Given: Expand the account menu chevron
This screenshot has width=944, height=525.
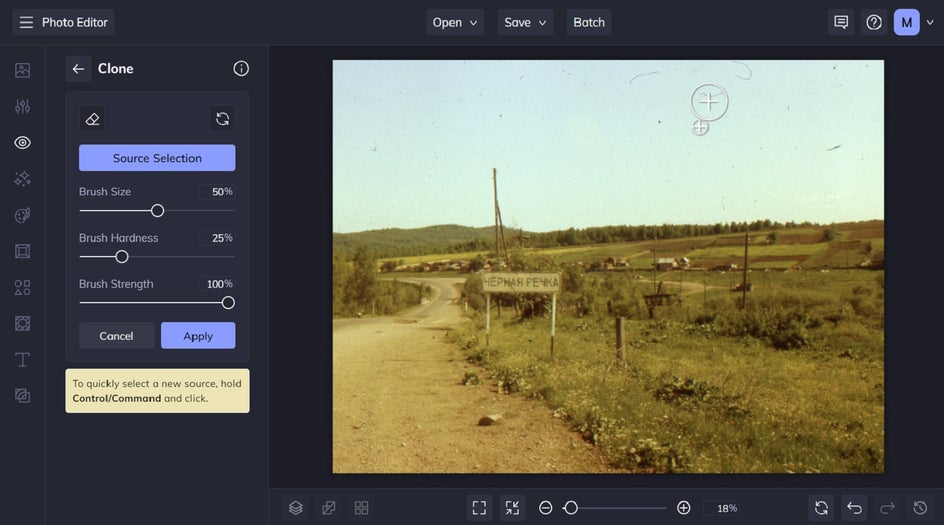Looking at the screenshot, I should point(930,22).
